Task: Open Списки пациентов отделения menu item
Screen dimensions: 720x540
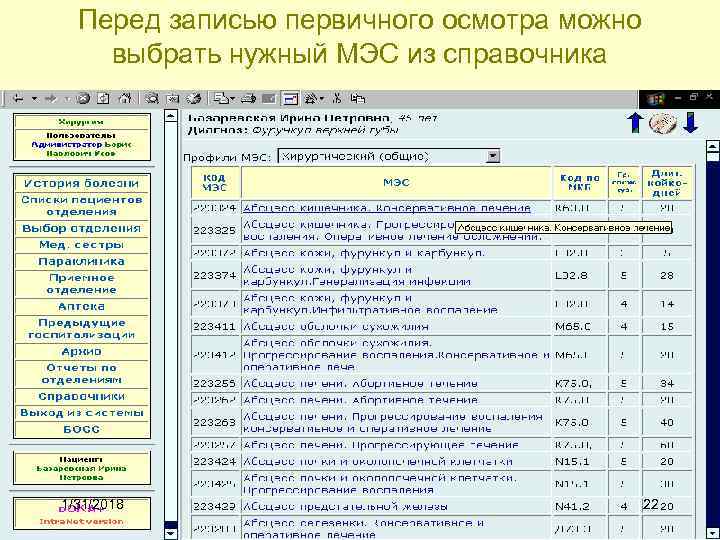Action: click(81, 206)
